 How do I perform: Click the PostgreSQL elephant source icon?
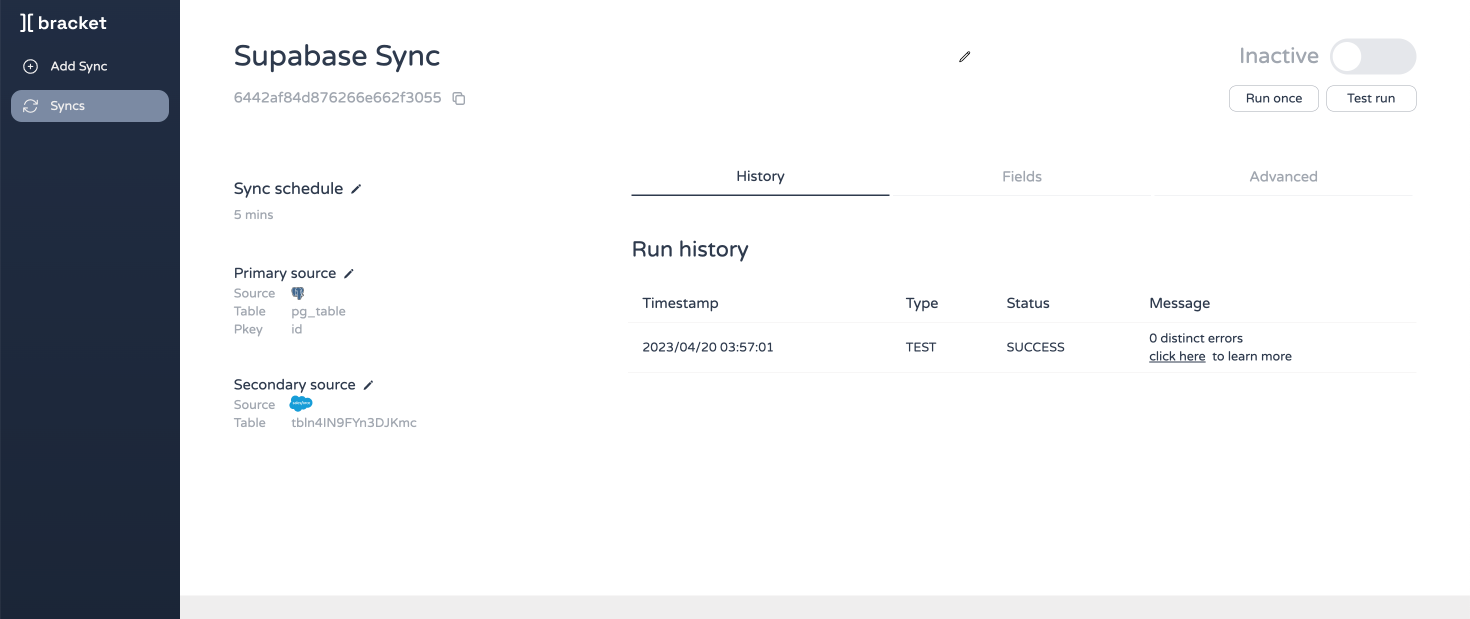click(297, 293)
